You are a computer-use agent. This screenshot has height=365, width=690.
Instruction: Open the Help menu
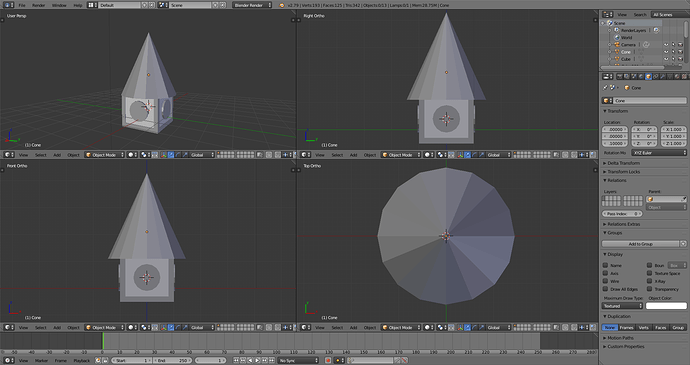78,5
